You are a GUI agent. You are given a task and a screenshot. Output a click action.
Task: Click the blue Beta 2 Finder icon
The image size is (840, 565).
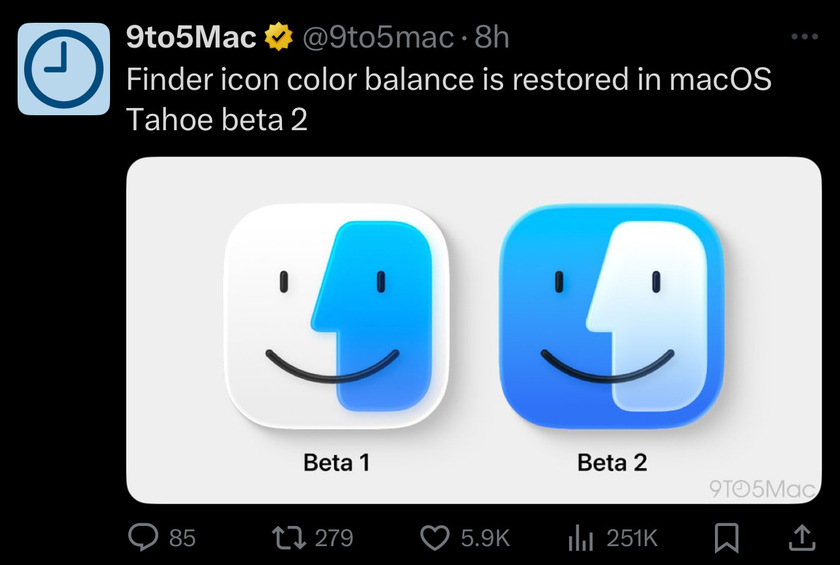[611, 316]
